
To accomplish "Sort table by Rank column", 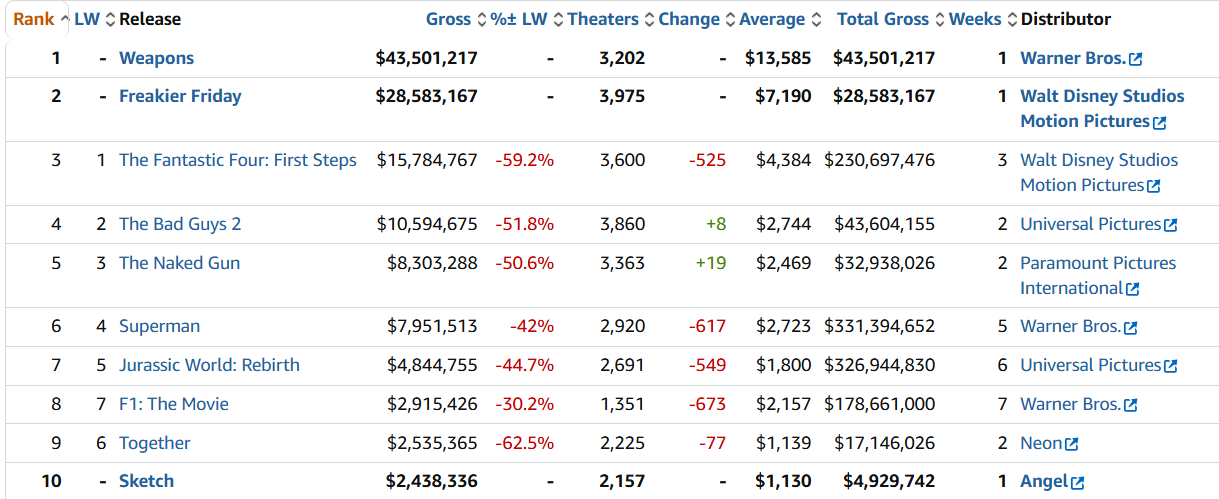I will tap(33, 19).
